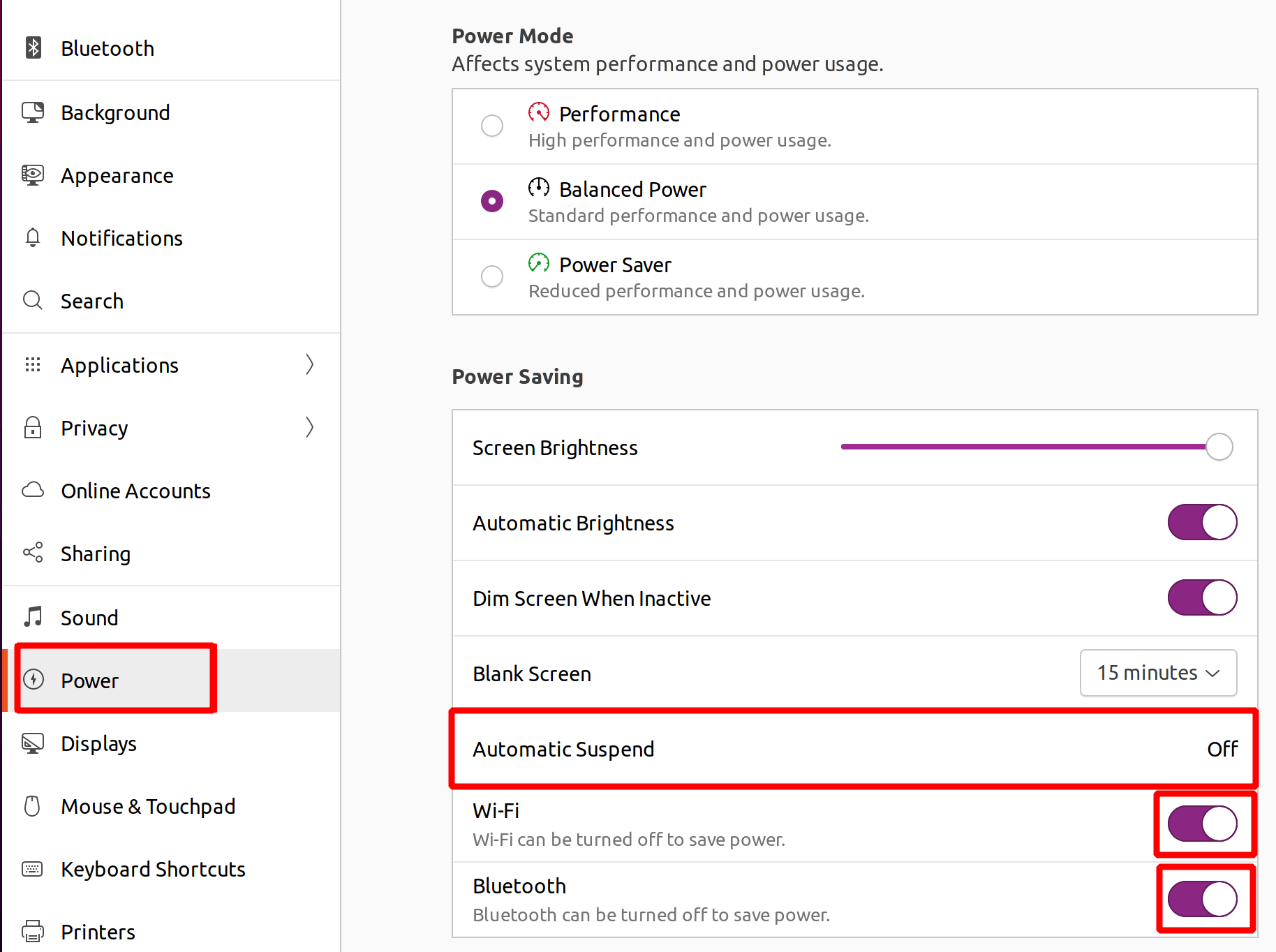Go to Keyboard Shortcuts settings
This screenshot has height=952, width=1276.
172,869
